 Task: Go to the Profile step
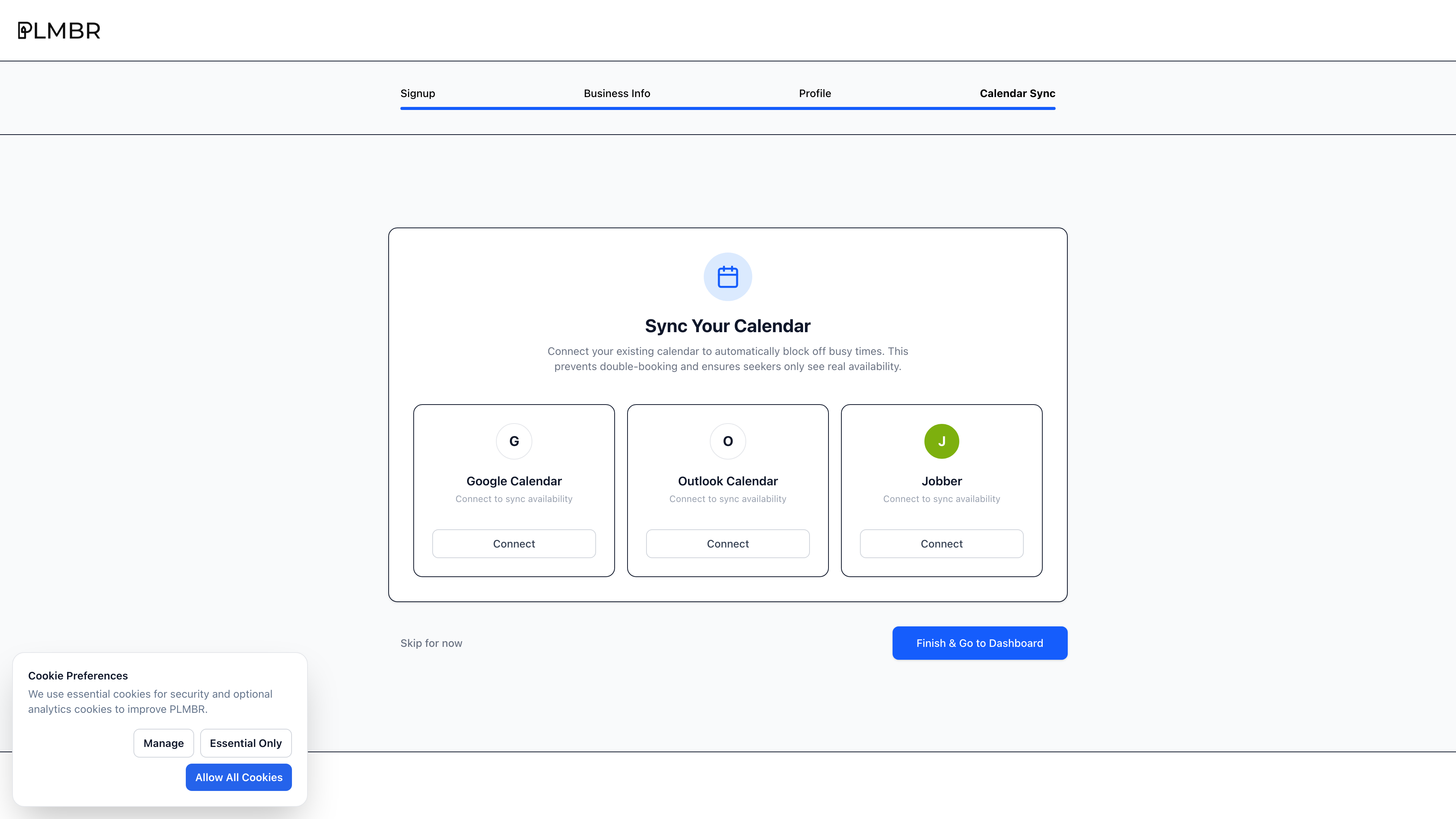pos(814,93)
